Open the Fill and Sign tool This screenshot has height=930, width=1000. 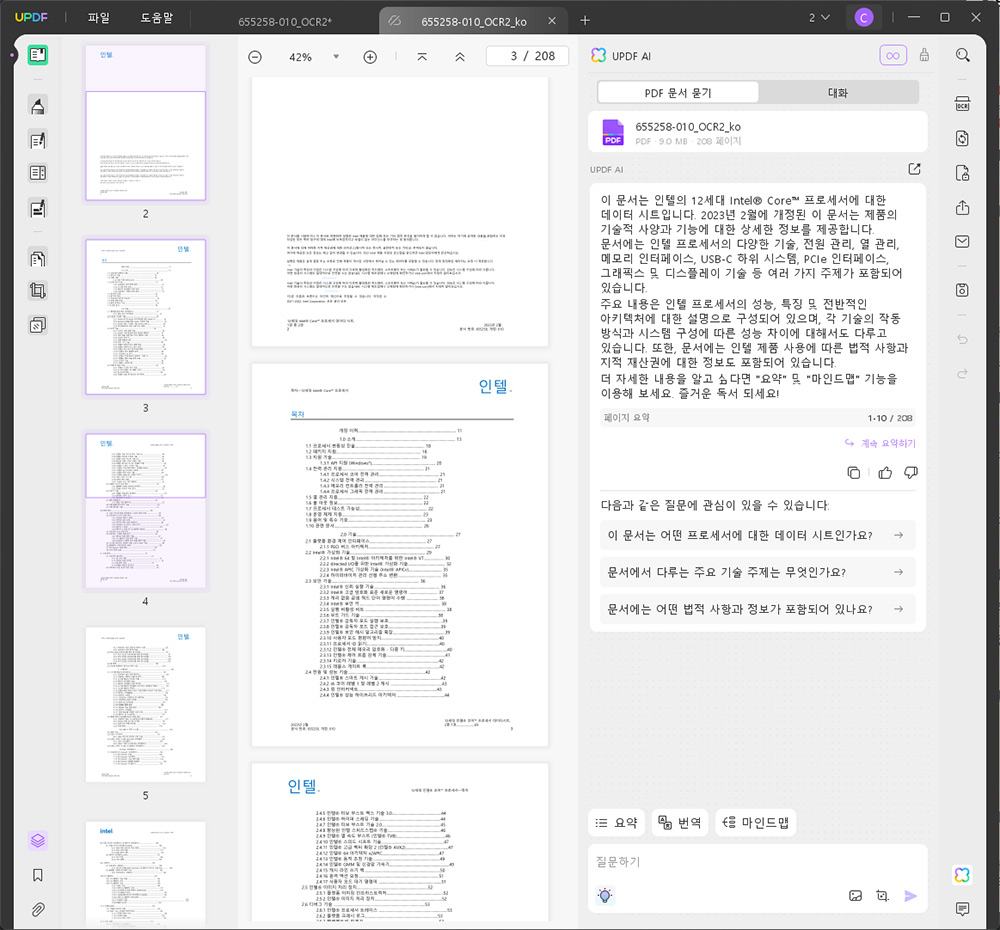coord(38,208)
